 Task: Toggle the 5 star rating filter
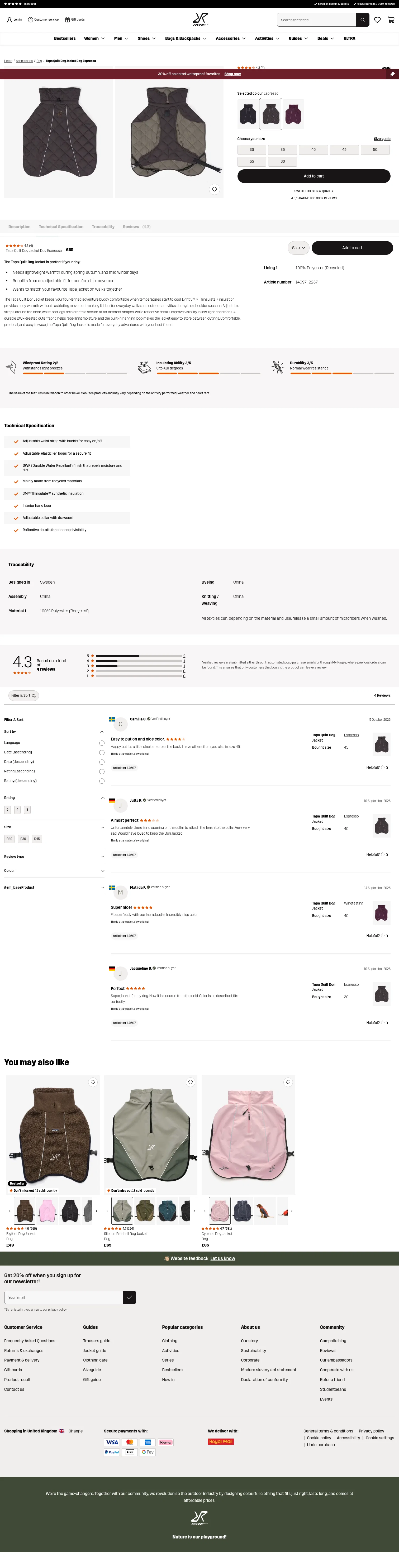click(7, 810)
